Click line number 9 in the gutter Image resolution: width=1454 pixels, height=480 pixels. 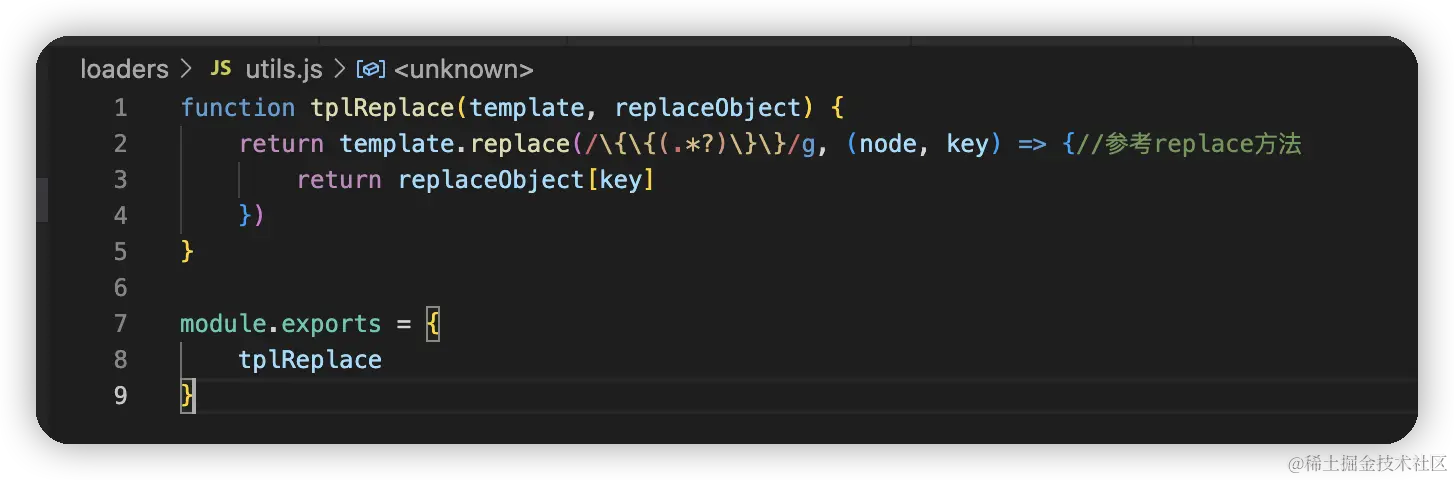coord(120,396)
